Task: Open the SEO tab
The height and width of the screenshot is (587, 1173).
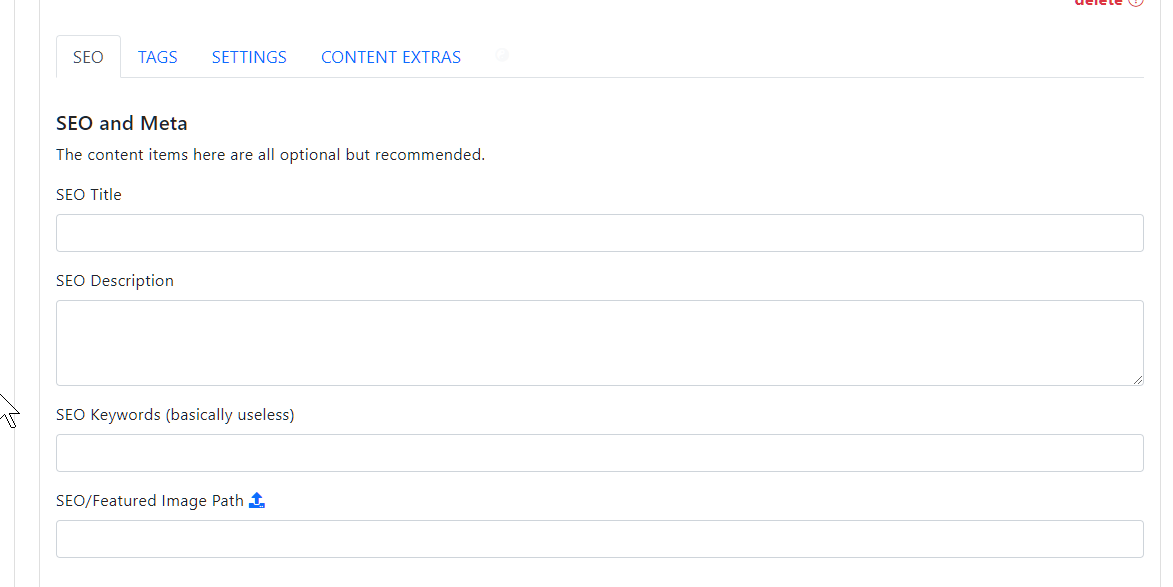Action: click(88, 57)
